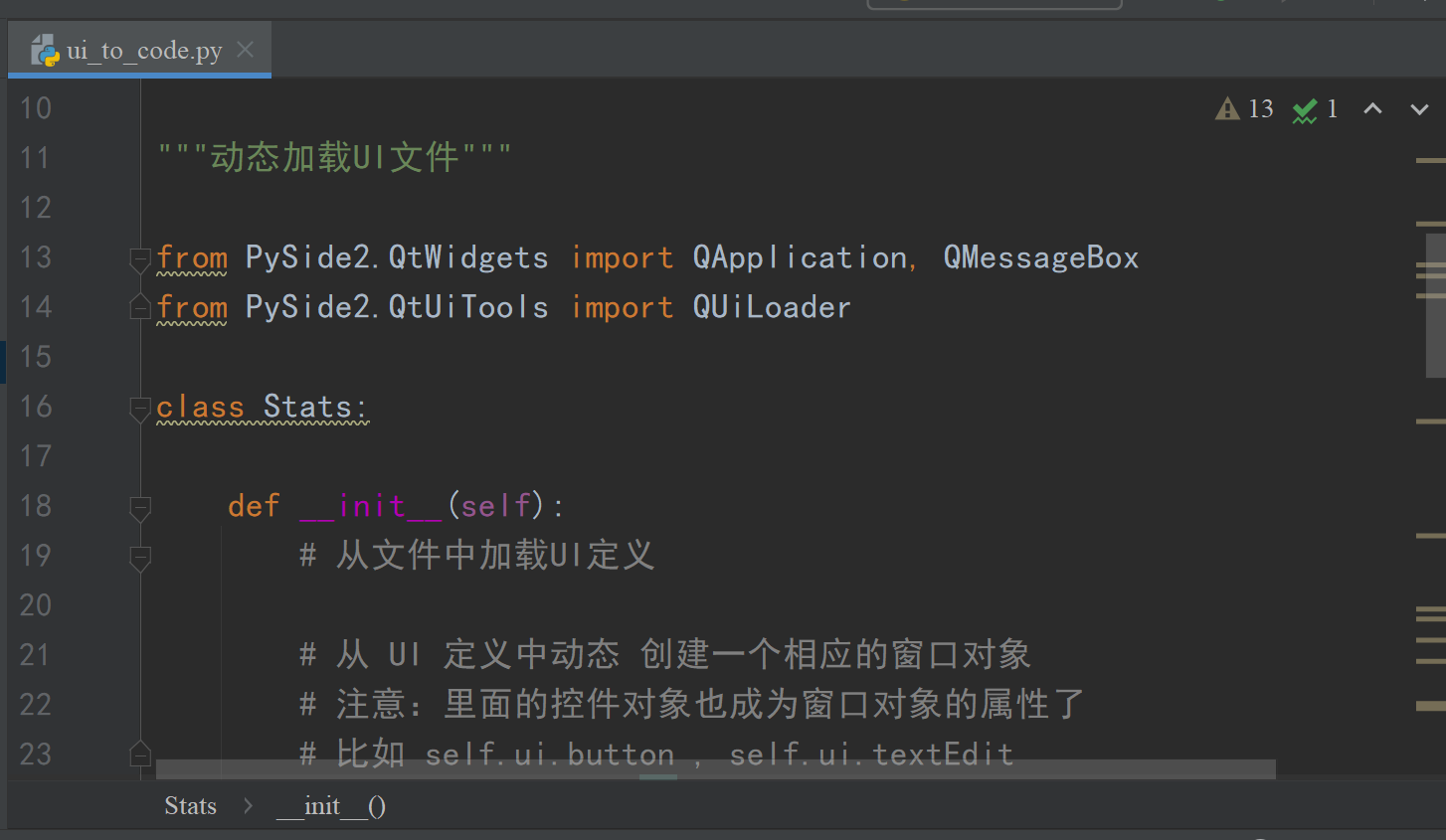Viewport: 1446px width, 840px height.
Task: Click the warning triangle inspection icon
Action: click(x=1225, y=108)
